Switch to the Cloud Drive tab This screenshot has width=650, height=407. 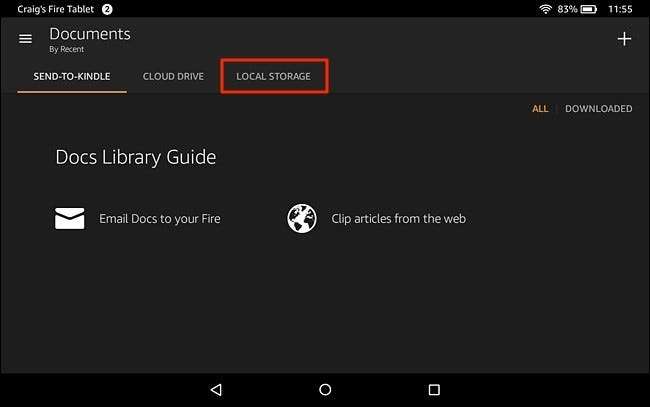click(x=173, y=76)
